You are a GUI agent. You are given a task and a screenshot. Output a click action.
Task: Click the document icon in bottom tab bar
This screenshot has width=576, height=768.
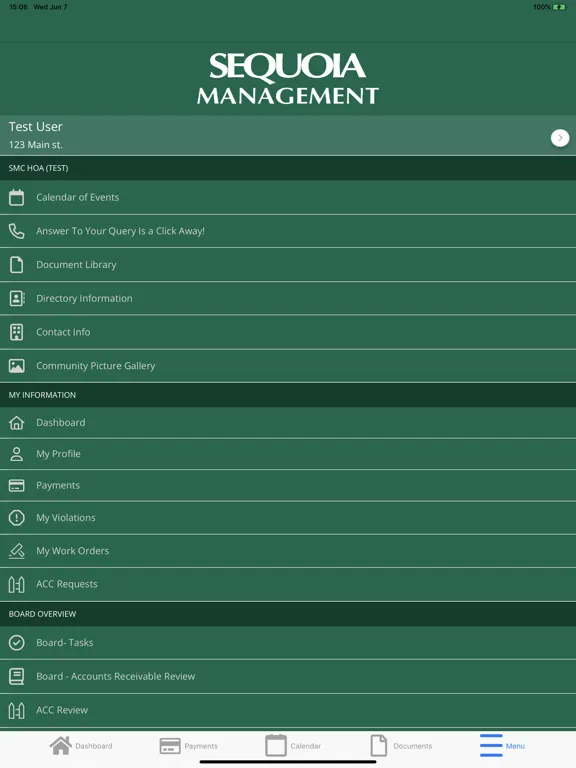(x=379, y=745)
